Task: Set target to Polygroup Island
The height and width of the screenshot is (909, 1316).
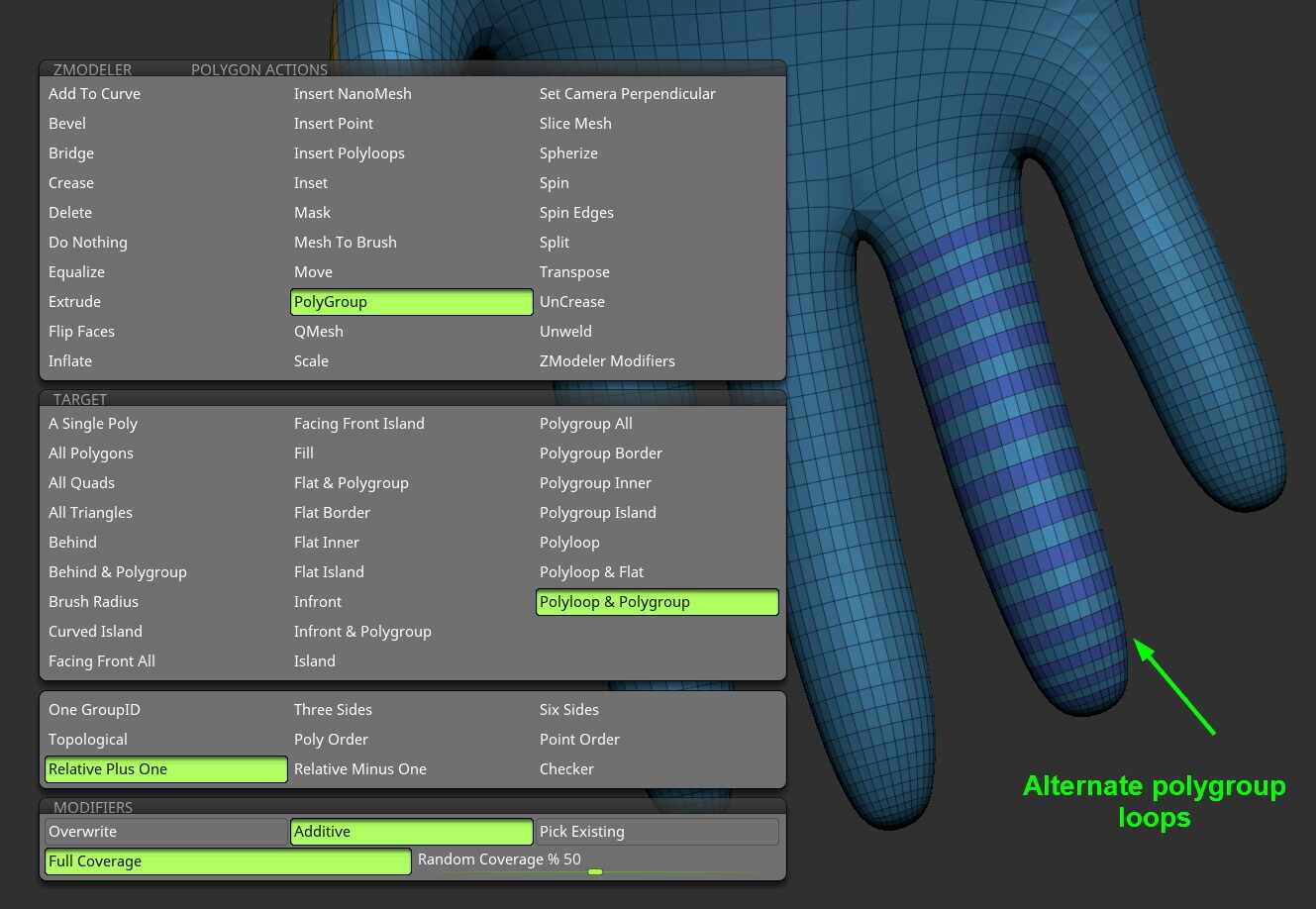Action: click(x=598, y=513)
